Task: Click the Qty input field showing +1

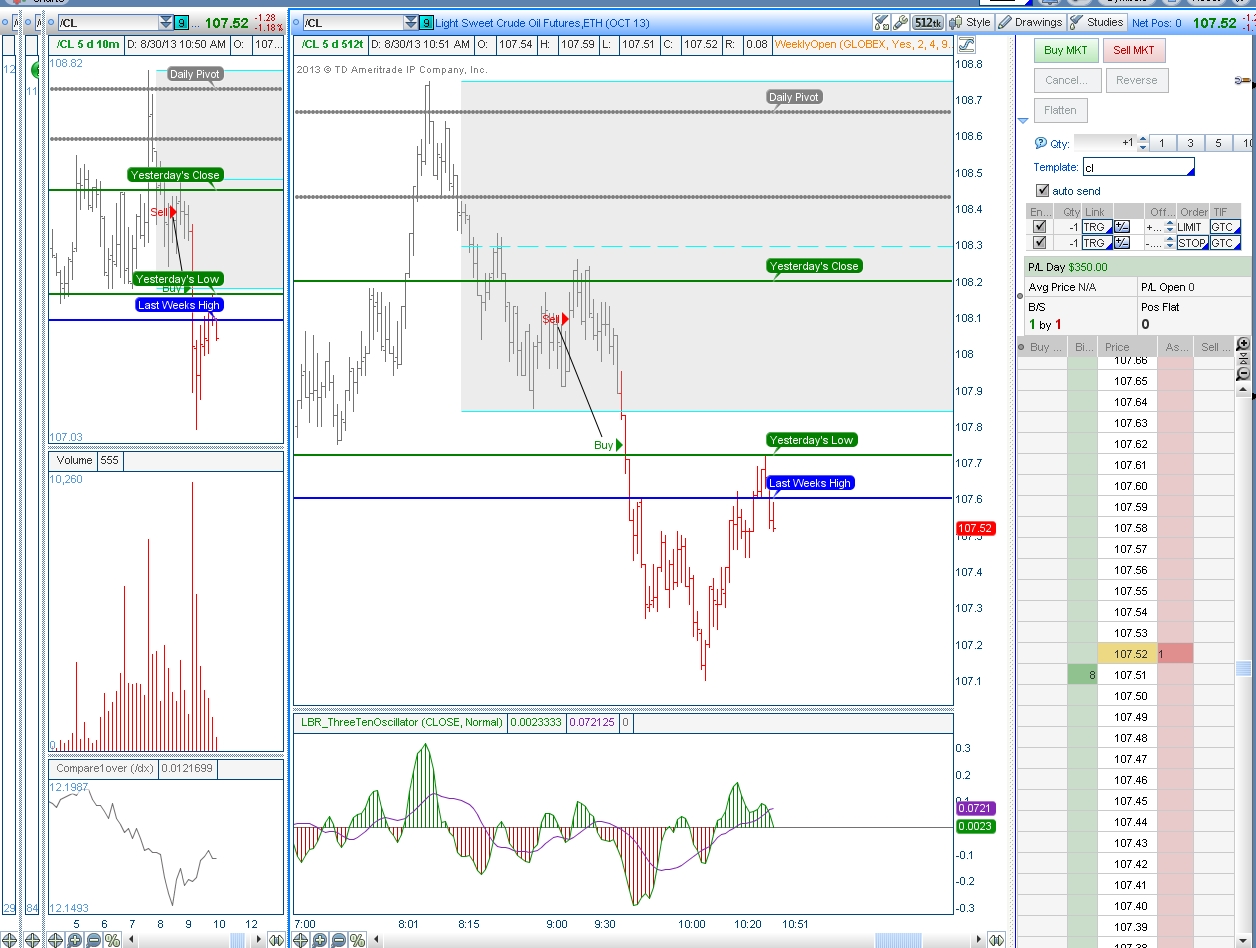Action: (x=1104, y=143)
